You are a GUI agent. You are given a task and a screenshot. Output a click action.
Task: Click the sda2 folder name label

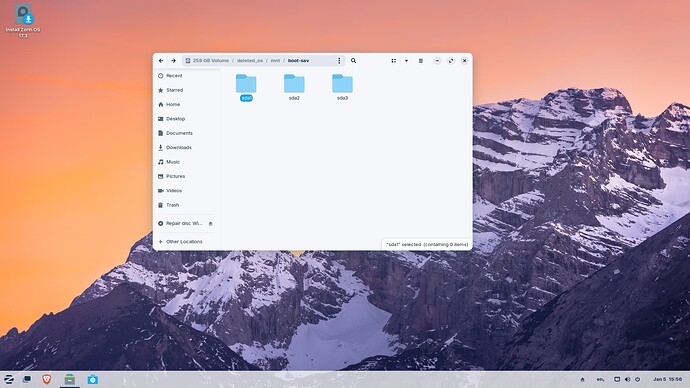(294, 98)
